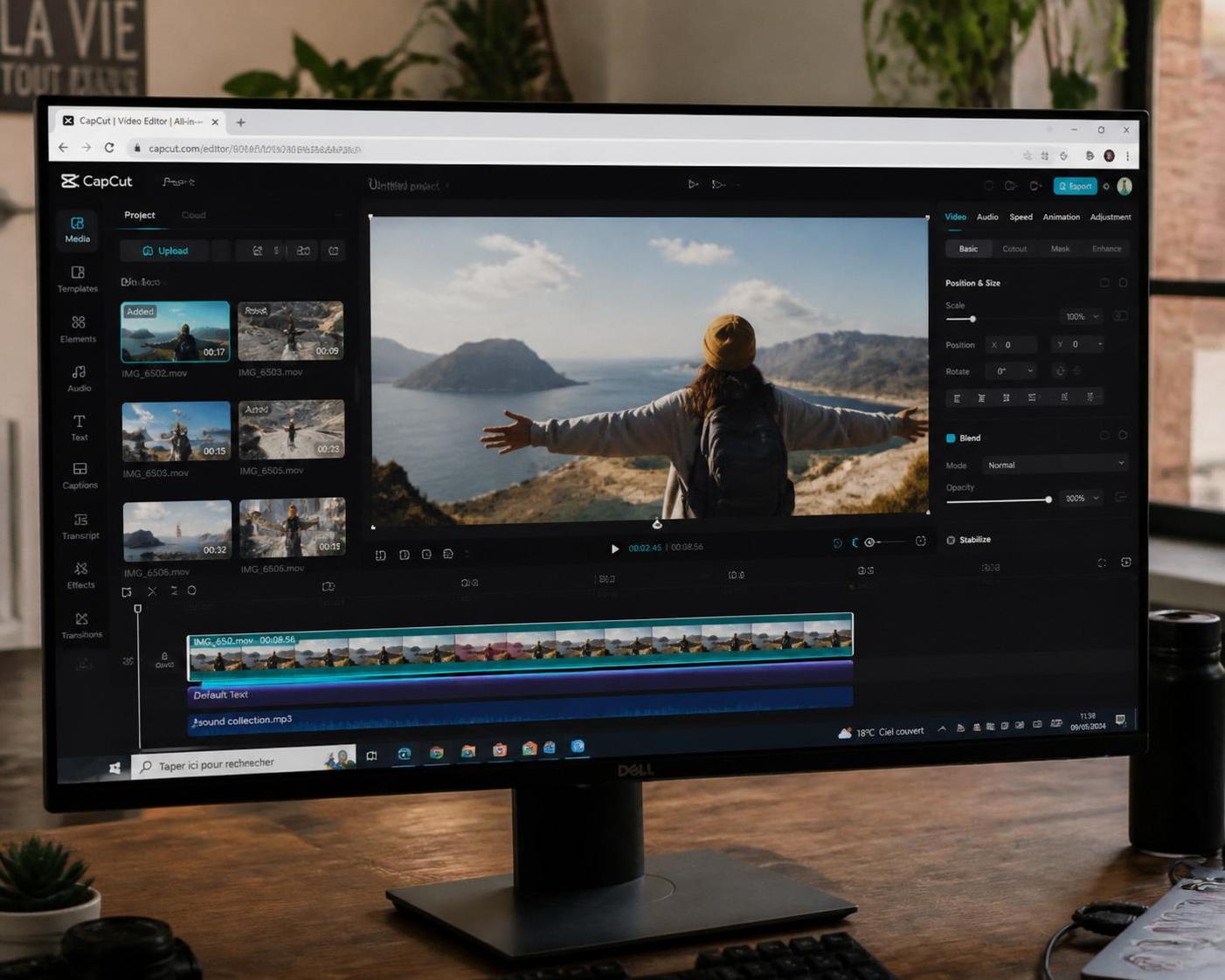Viewport: 1225px width, 980px height.
Task: Close the CapCut browser tab
Action: (x=215, y=122)
